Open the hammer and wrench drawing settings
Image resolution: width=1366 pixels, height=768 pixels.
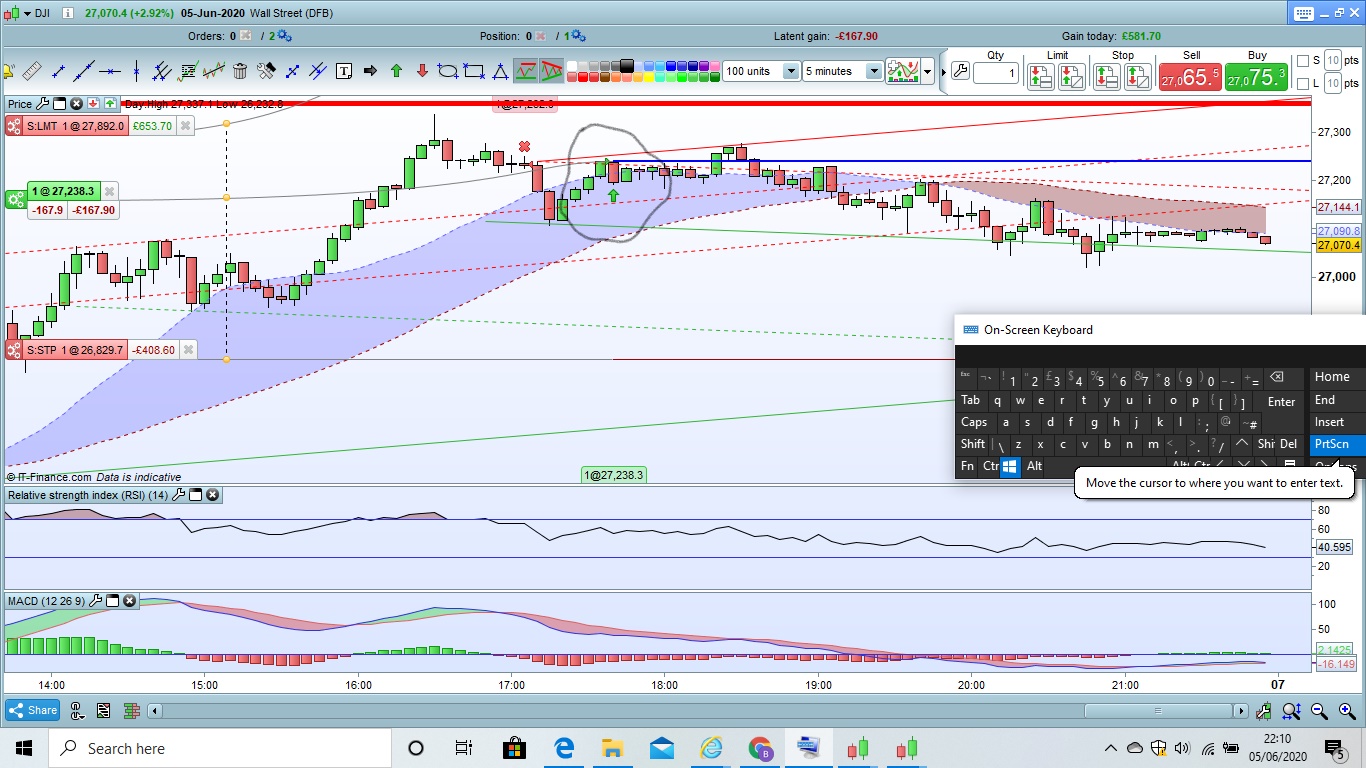click(266, 71)
